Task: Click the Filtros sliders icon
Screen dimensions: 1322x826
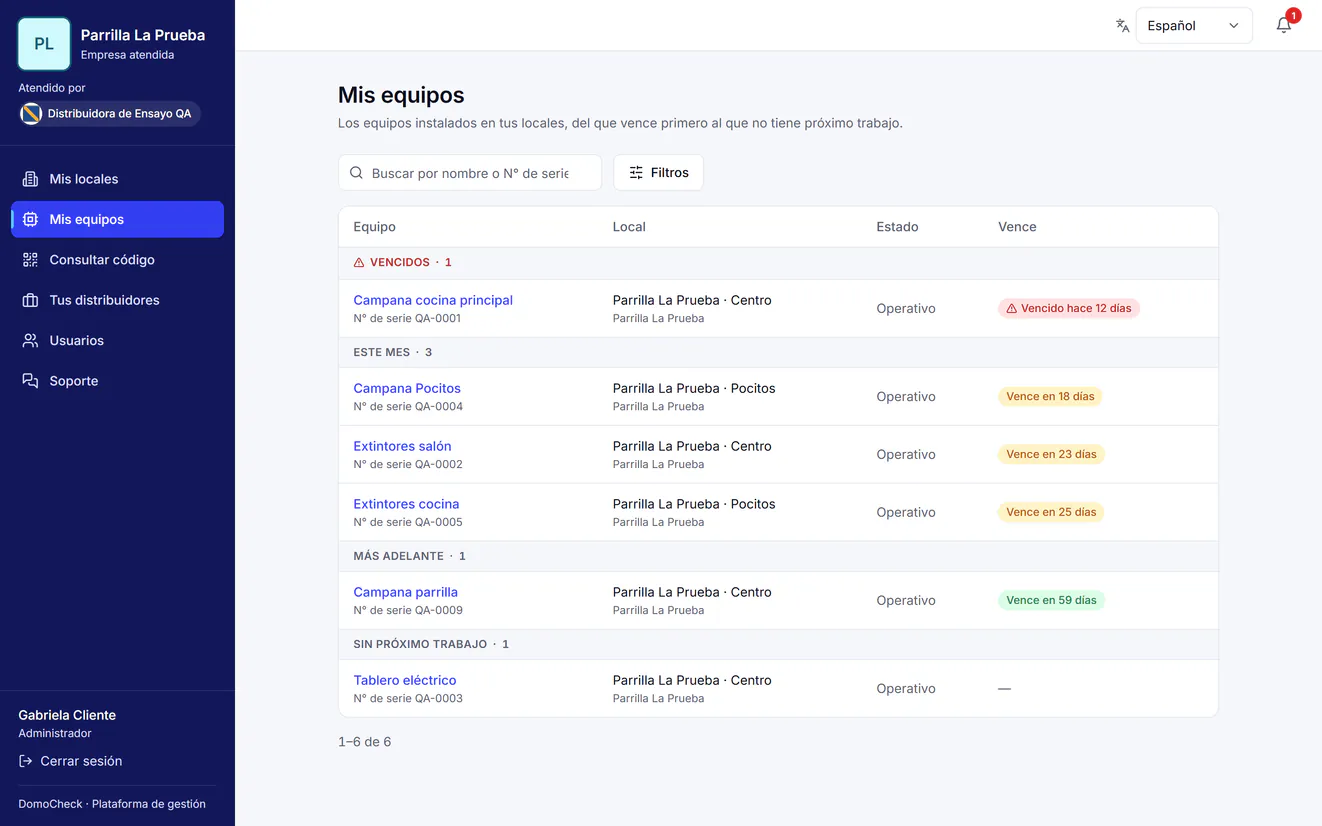Action: [636, 173]
